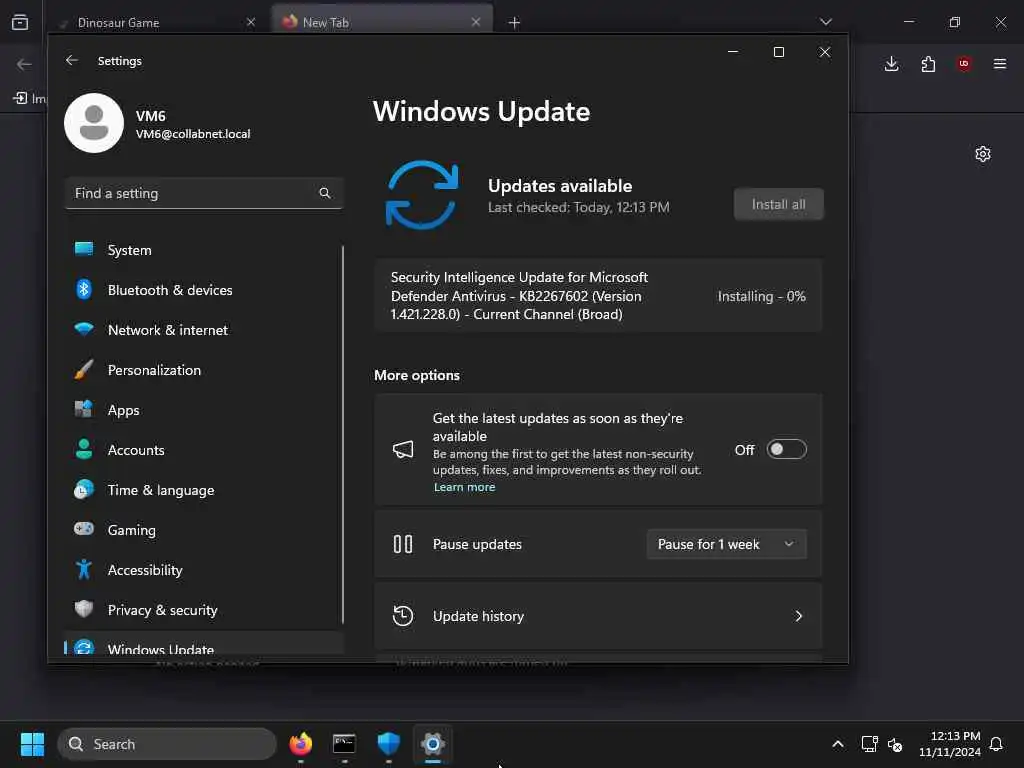Open Bluetooth & devices settings
The image size is (1024, 768).
pyautogui.click(x=203, y=290)
